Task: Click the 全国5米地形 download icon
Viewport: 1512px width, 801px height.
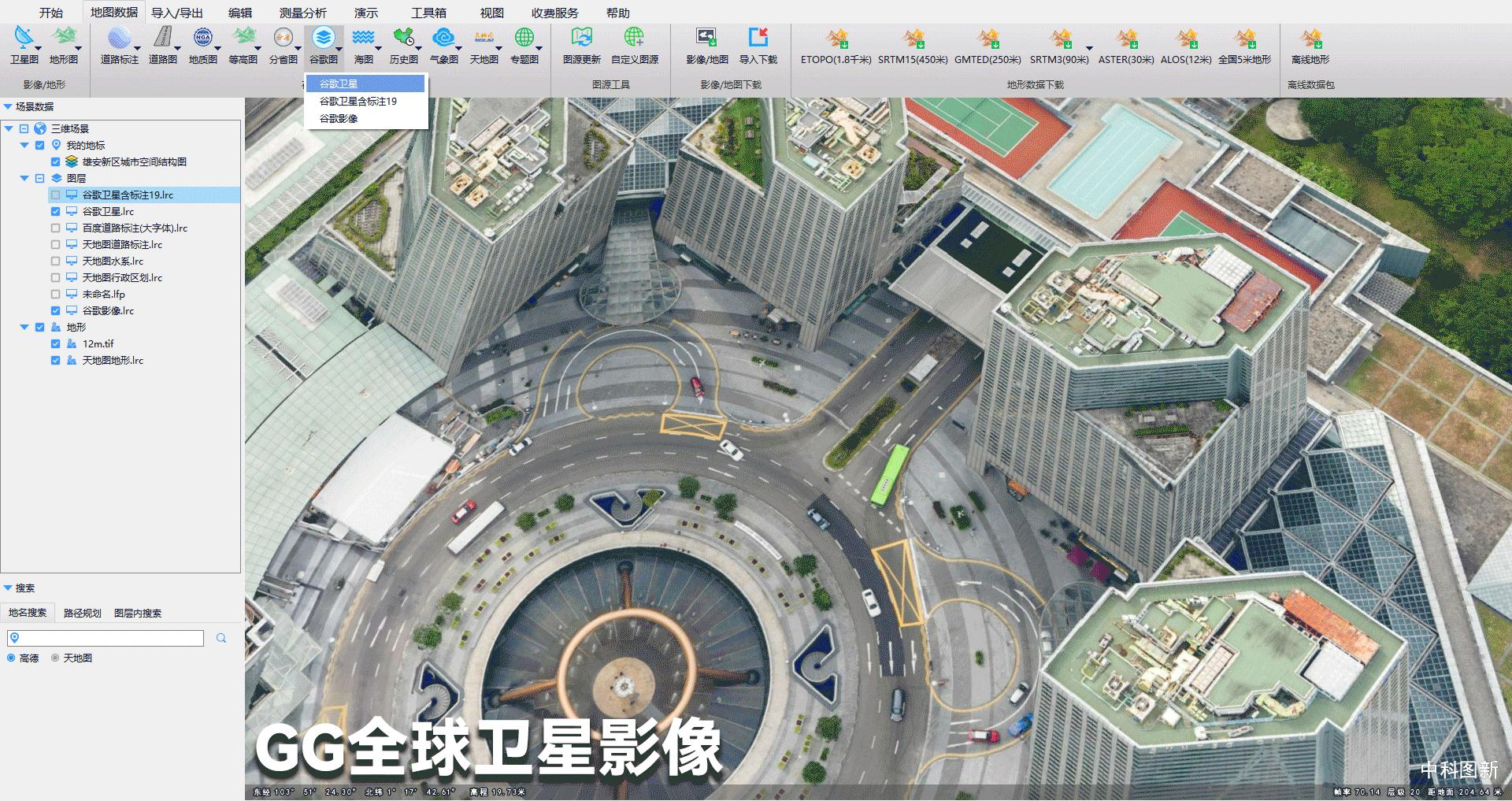Action: tap(1244, 38)
